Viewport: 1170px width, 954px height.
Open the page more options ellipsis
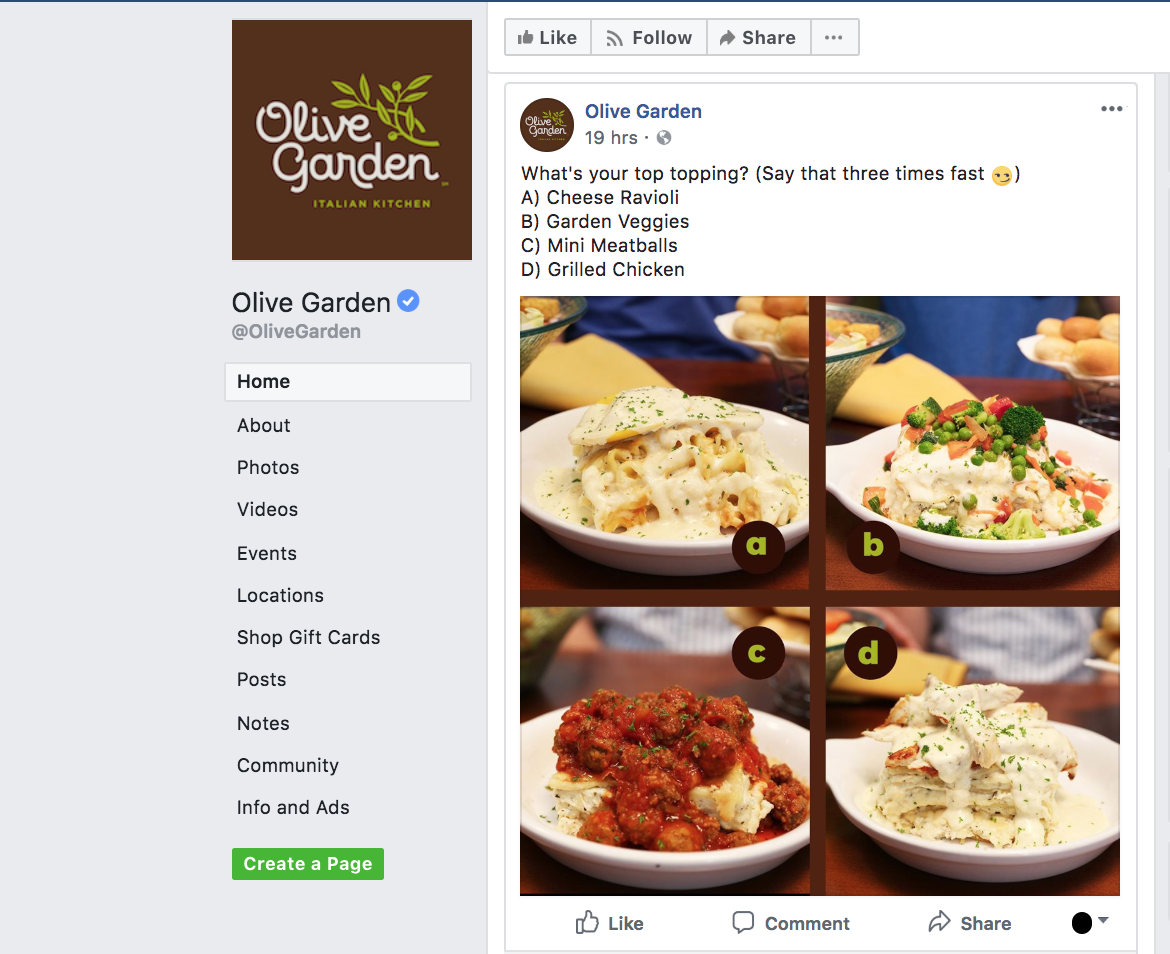[x=834, y=37]
